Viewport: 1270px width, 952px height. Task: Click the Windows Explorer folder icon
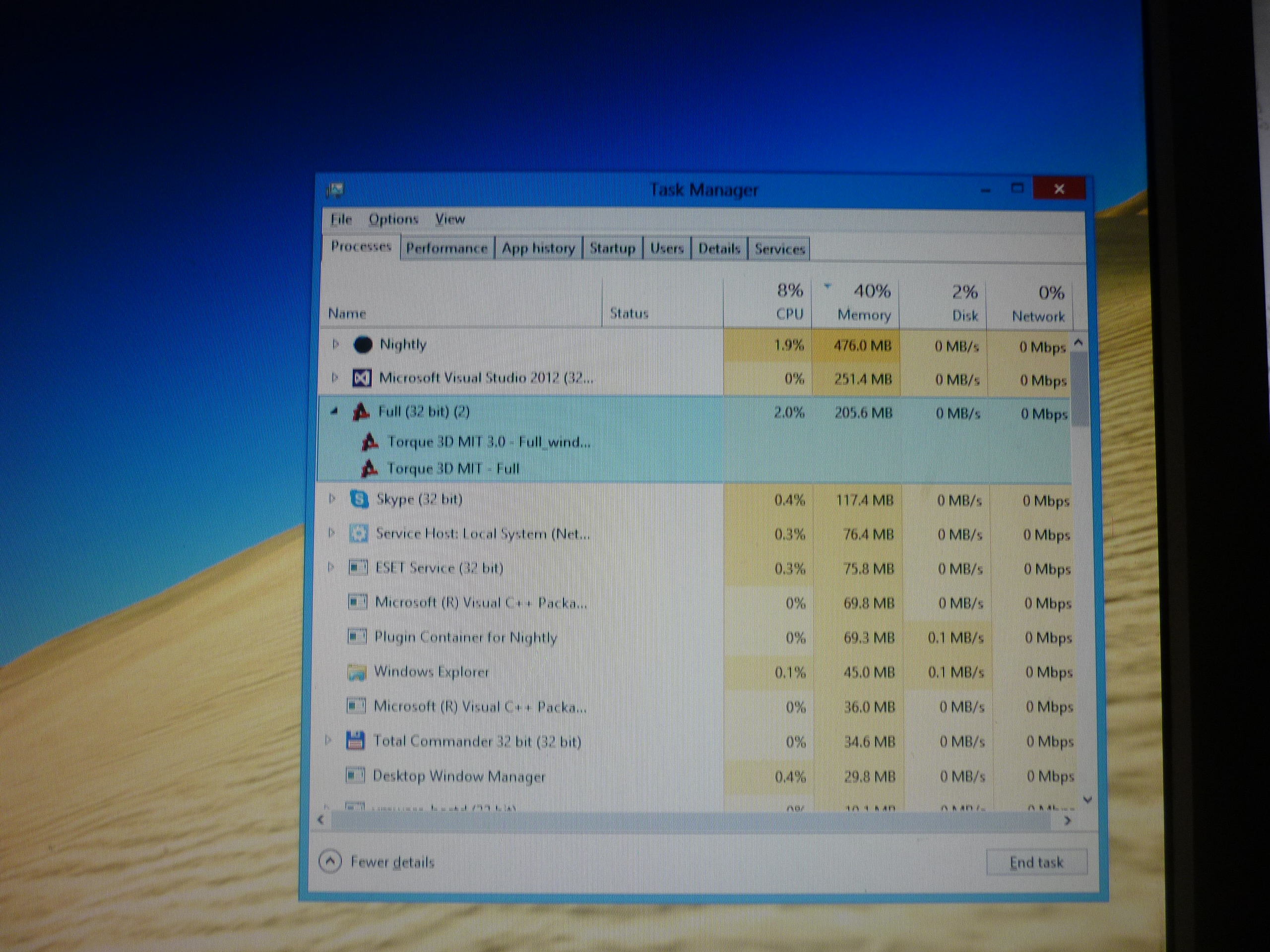[357, 672]
